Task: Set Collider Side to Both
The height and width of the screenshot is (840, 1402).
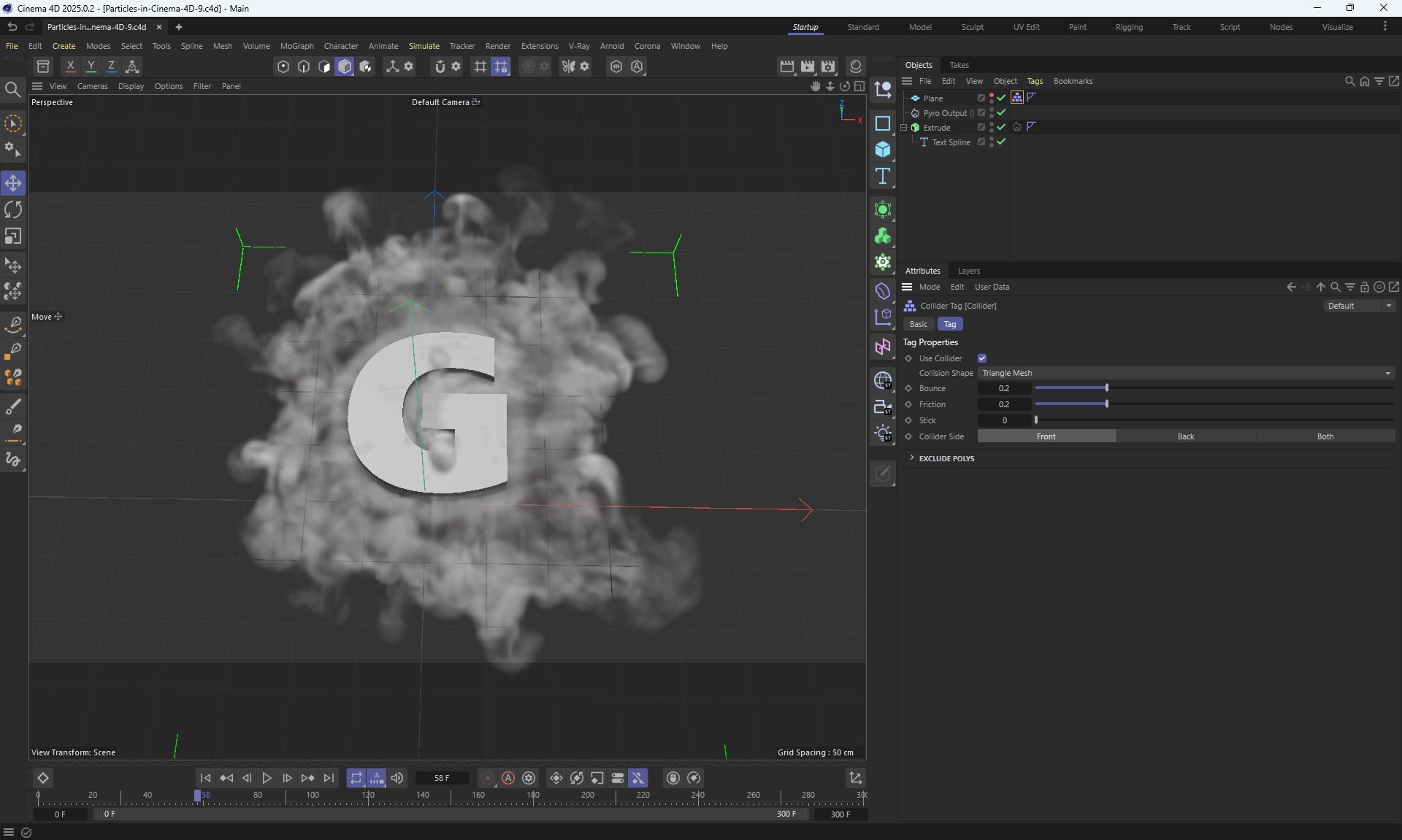Action: [1325, 436]
